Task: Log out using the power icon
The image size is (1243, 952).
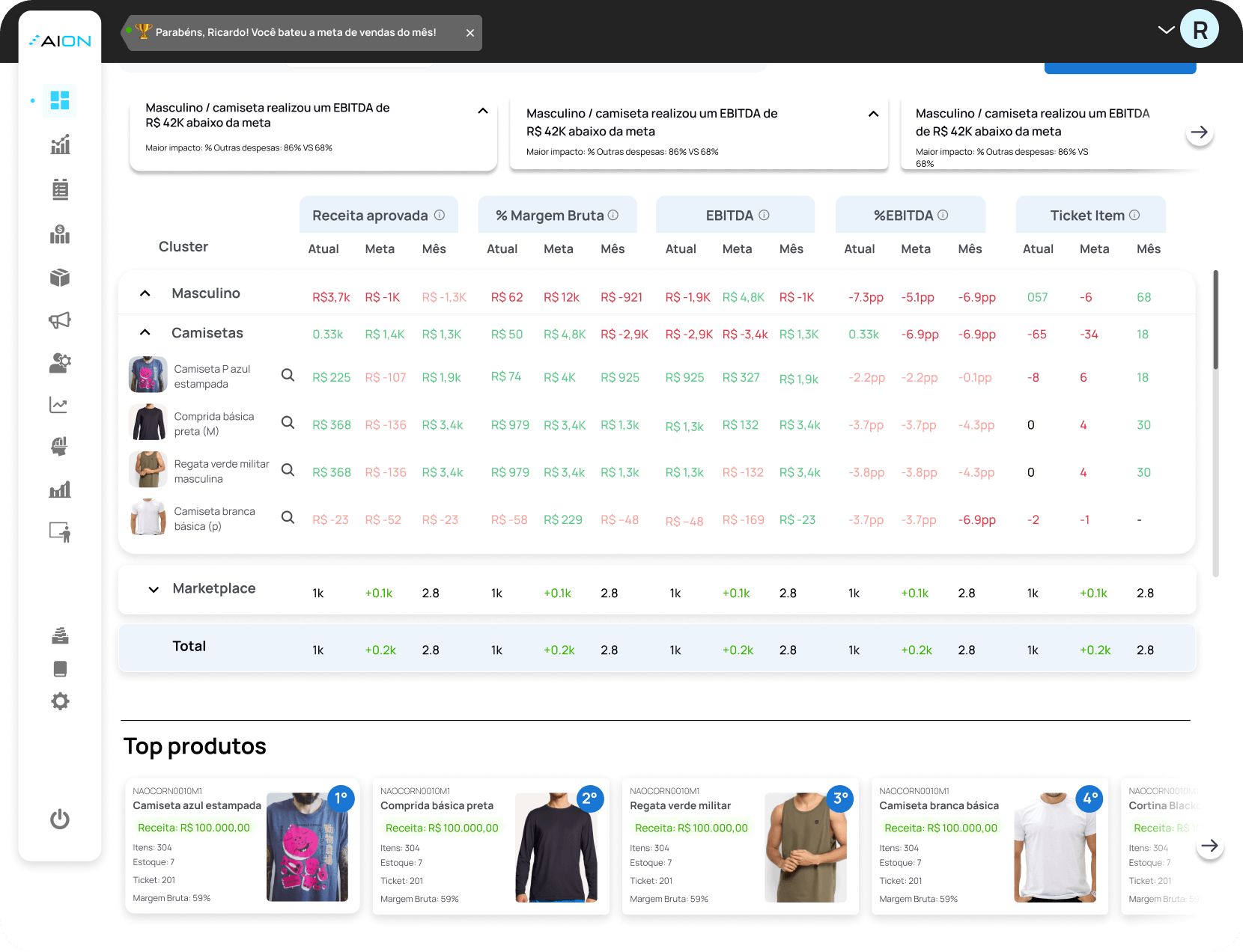Action: click(x=60, y=820)
